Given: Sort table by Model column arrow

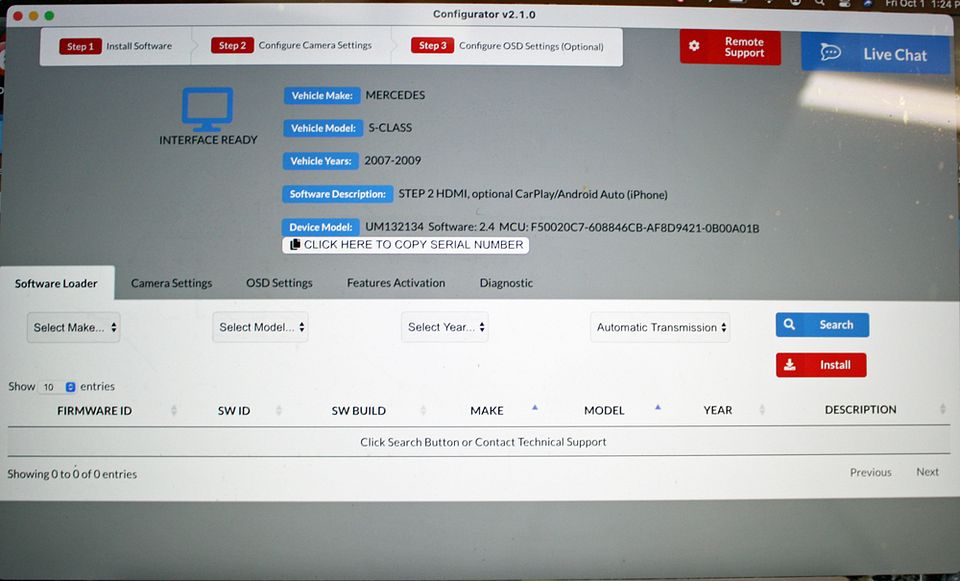Looking at the screenshot, I should click(658, 408).
